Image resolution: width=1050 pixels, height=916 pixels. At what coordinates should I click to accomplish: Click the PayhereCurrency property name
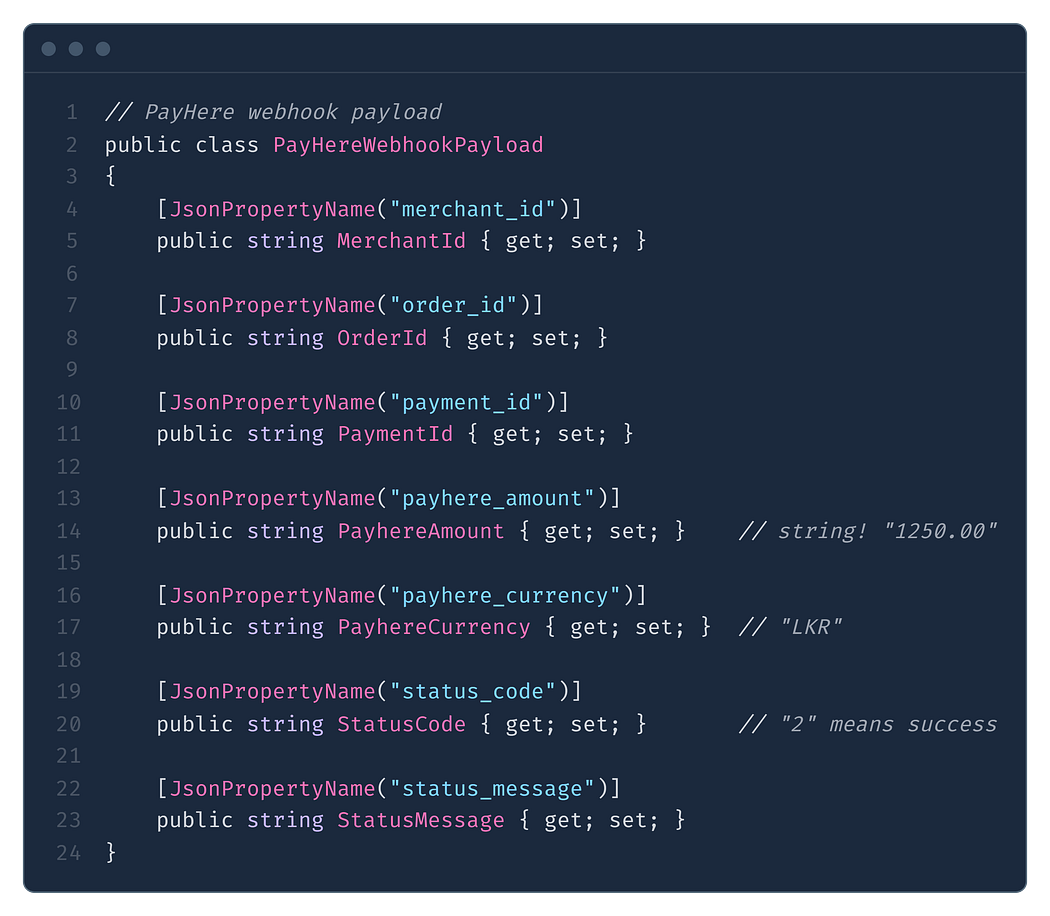point(433,627)
